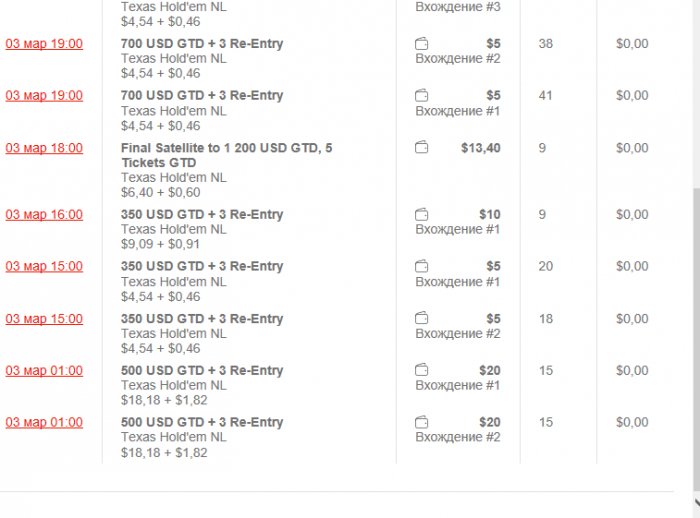Open 03 мар 01:00 link for Вхождение #2 entry
Image resolution: width=700 pixels, height=518 pixels.
tap(44, 423)
